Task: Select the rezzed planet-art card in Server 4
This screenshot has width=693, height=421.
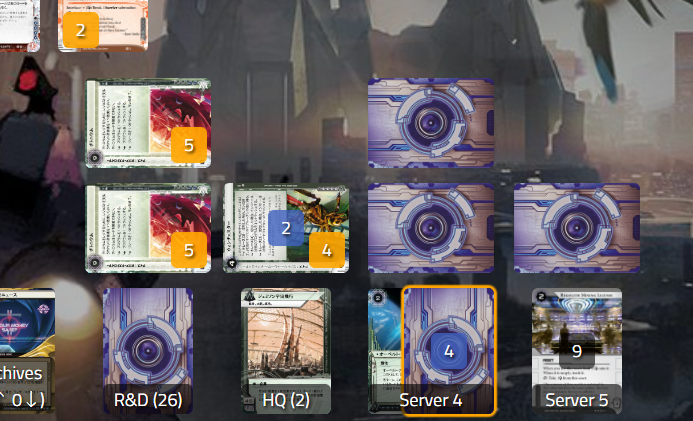Action: coord(385,351)
